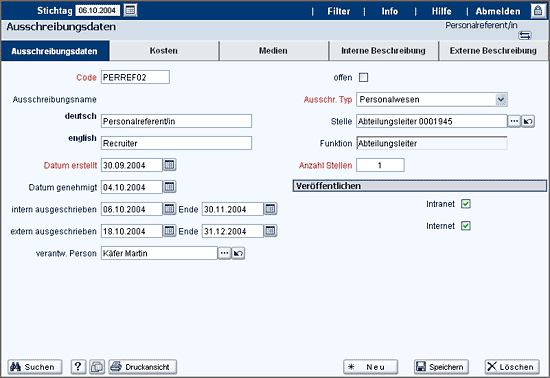Viewport: 550px width, 378px height.
Task: Click the Suchen button
Action: (x=35, y=367)
